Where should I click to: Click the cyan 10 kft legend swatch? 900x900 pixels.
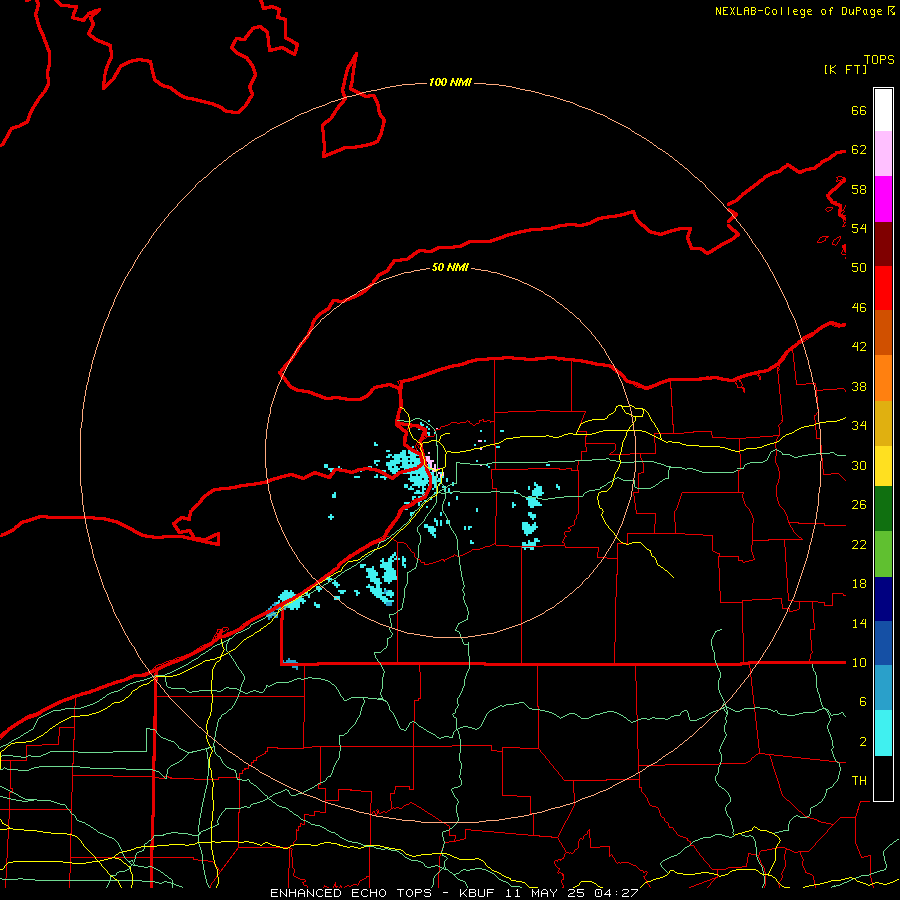pos(883,733)
